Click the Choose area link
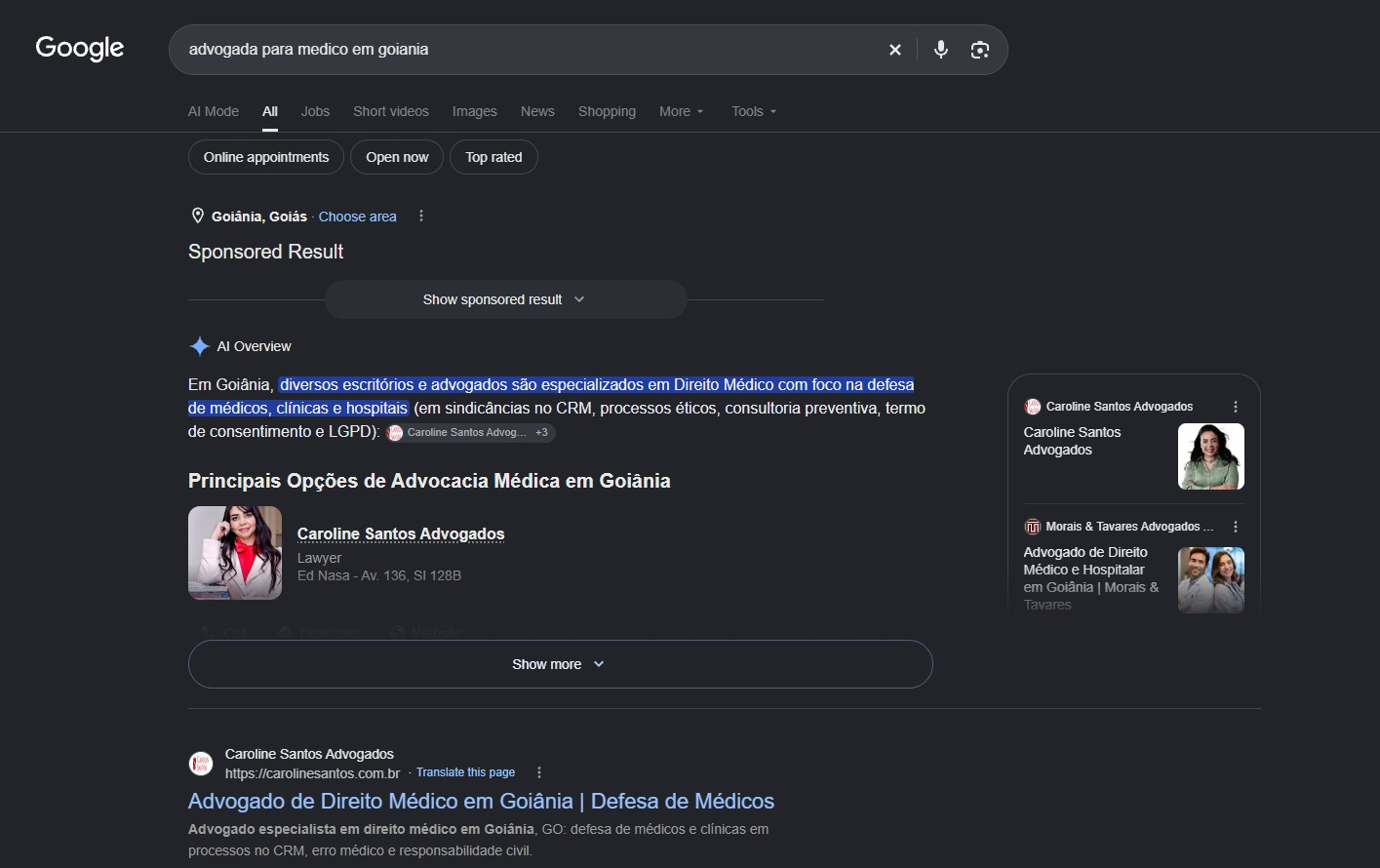 [x=358, y=217]
